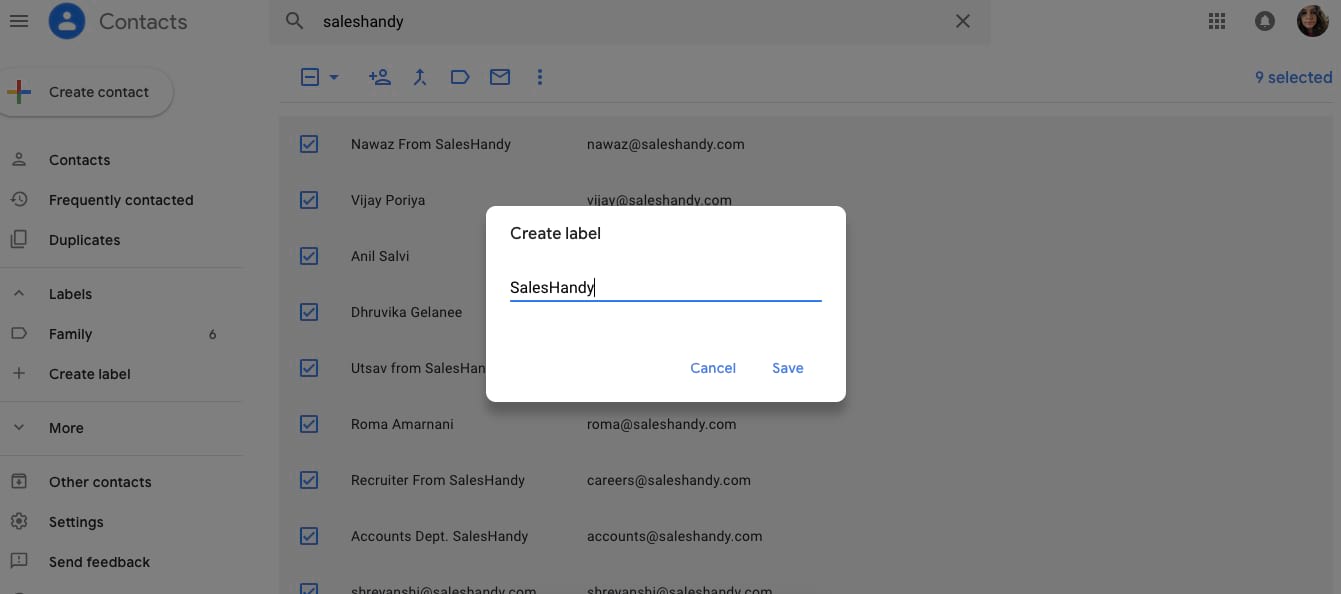This screenshot has height=594, width=1341.
Task: Click the manage labels icon
Action: [460, 77]
